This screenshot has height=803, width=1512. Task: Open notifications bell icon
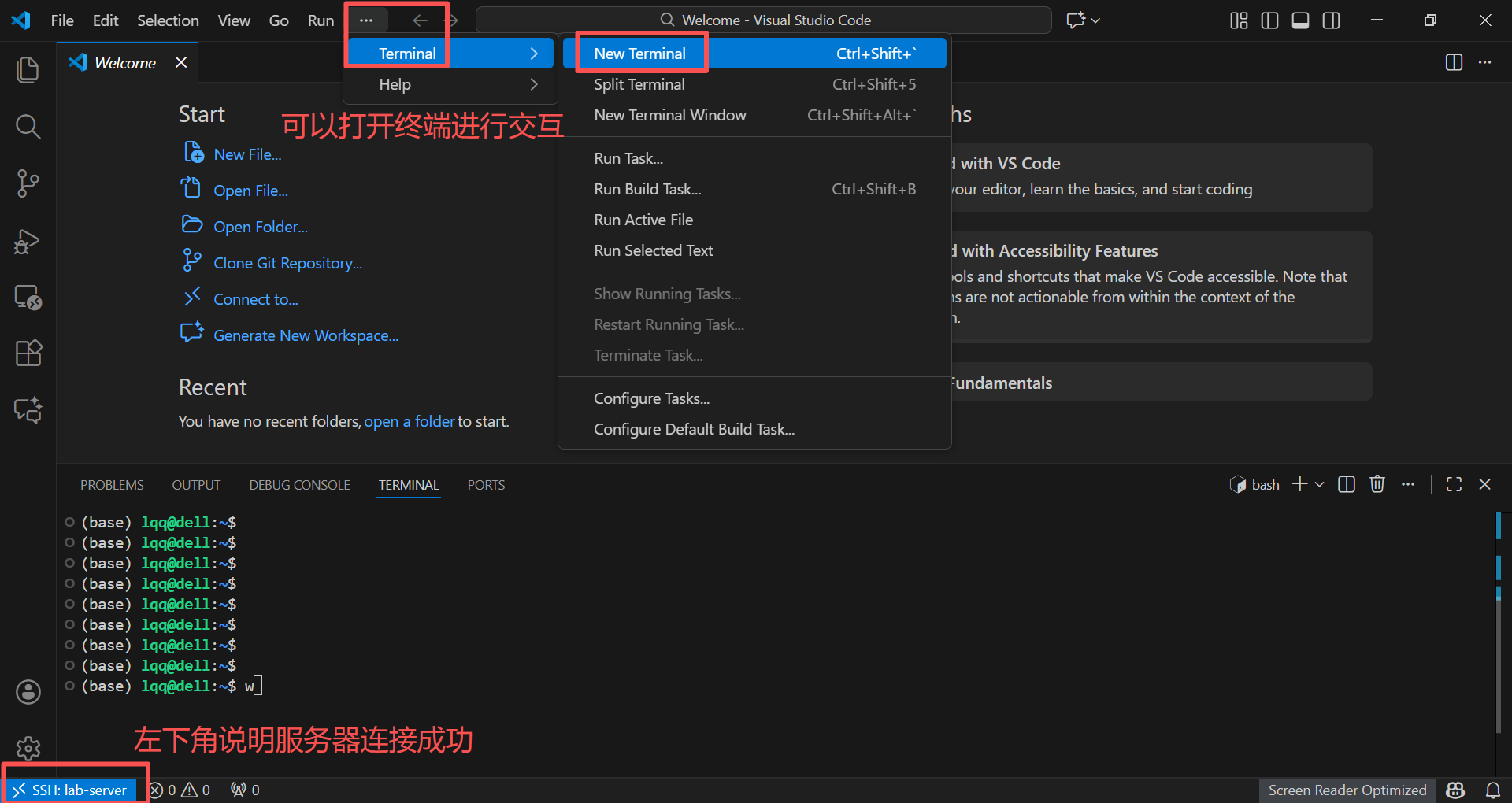(x=1492, y=790)
